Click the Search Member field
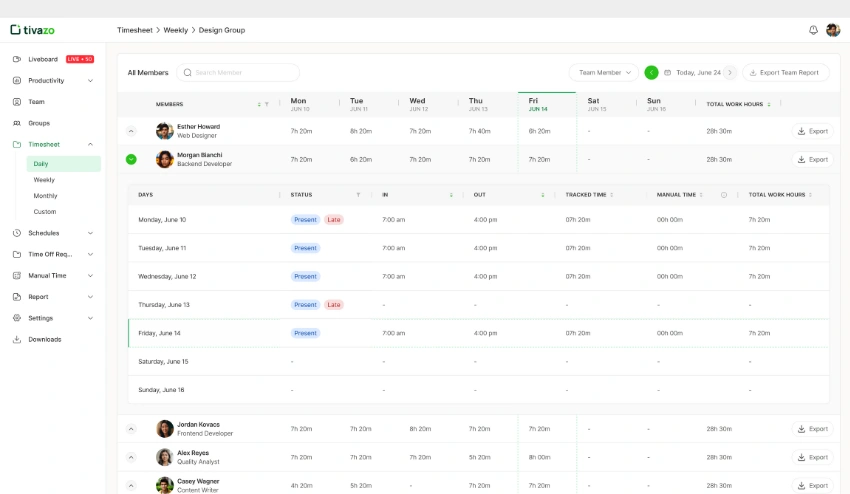 click(238, 73)
